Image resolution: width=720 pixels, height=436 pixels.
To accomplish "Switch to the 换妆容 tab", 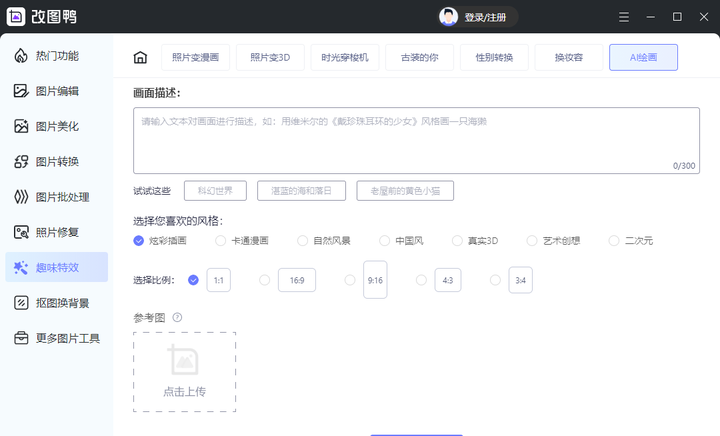I will coord(569,57).
